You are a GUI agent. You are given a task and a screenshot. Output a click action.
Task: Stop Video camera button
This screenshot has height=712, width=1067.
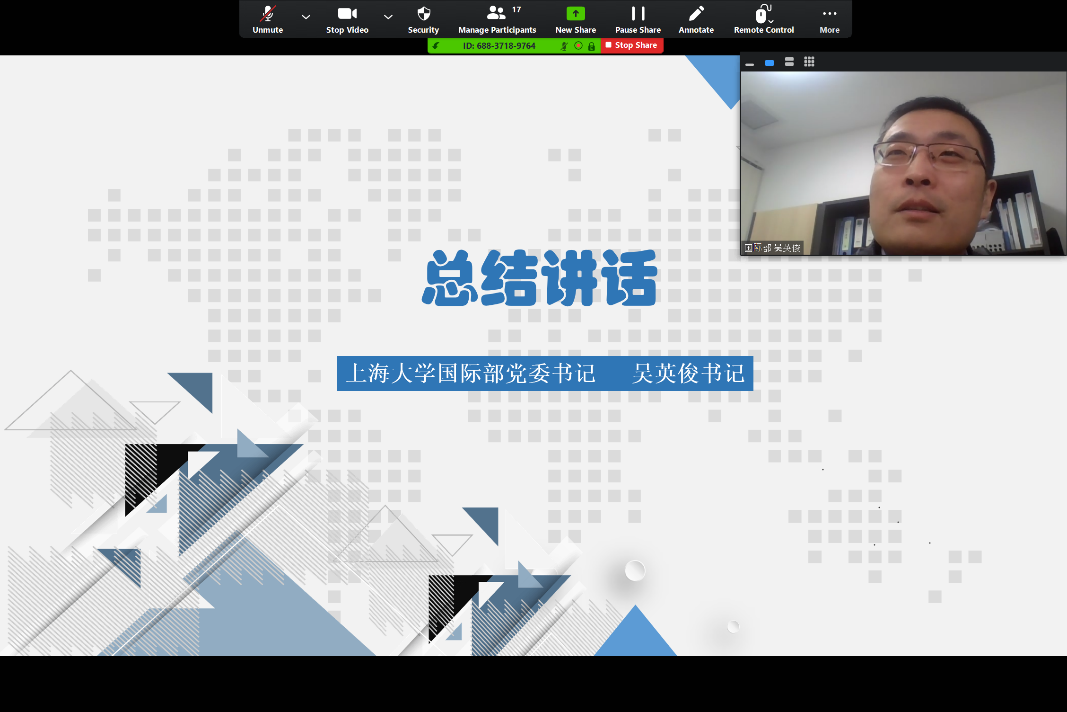(x=347, y=18)
